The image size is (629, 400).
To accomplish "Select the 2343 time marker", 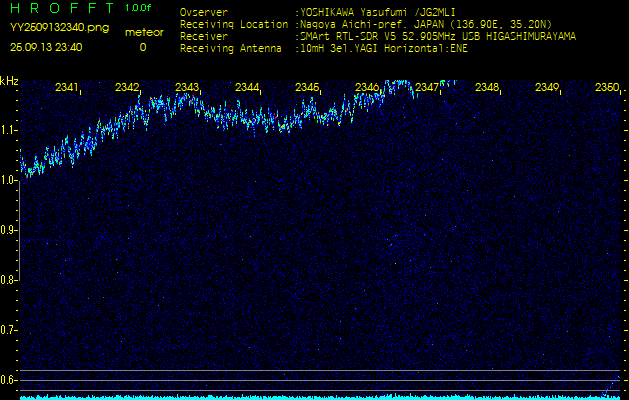I will click(187, 88).
